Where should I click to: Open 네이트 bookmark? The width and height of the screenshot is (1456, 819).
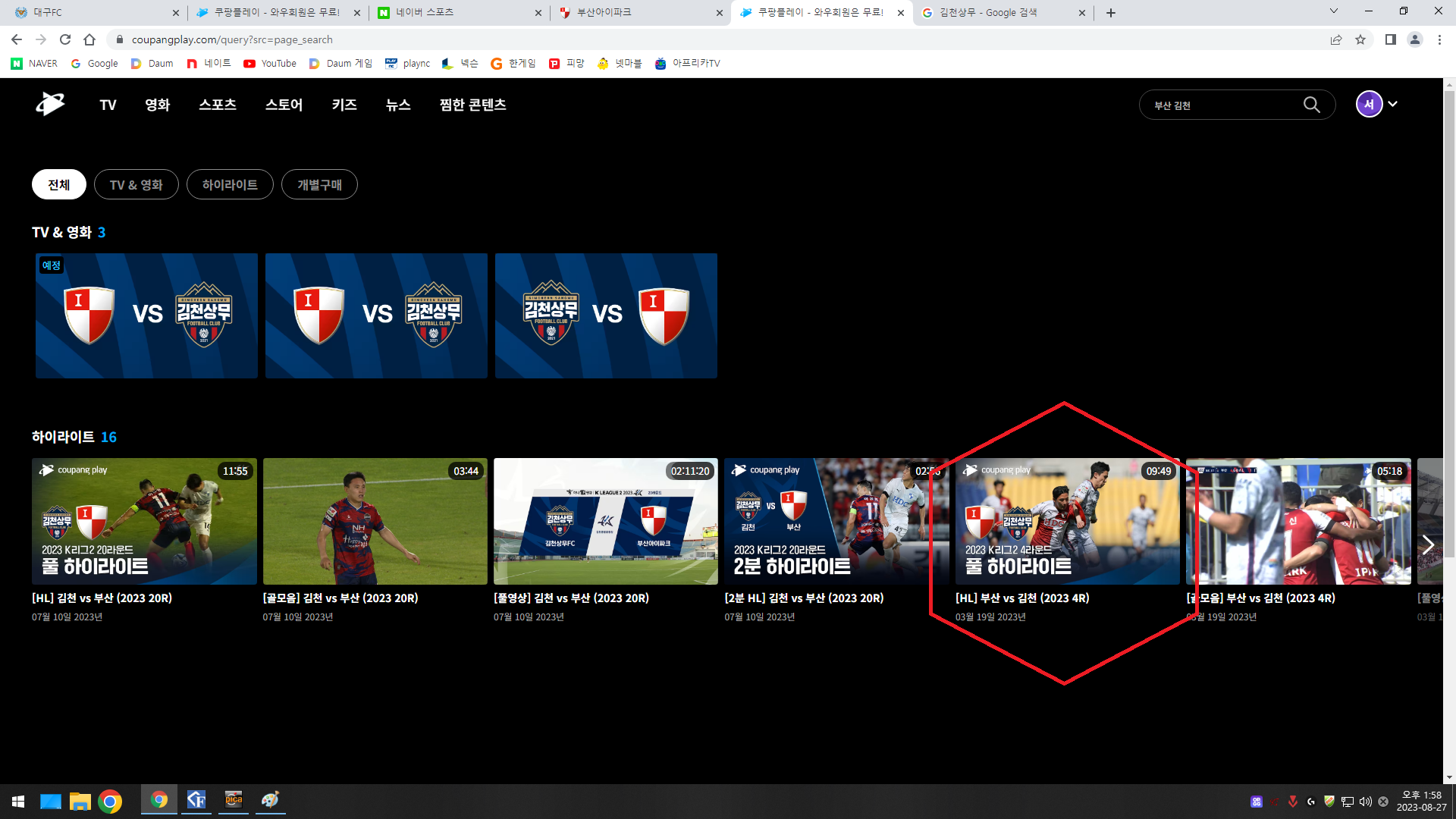pyautogui.click(x=209, y=64)
